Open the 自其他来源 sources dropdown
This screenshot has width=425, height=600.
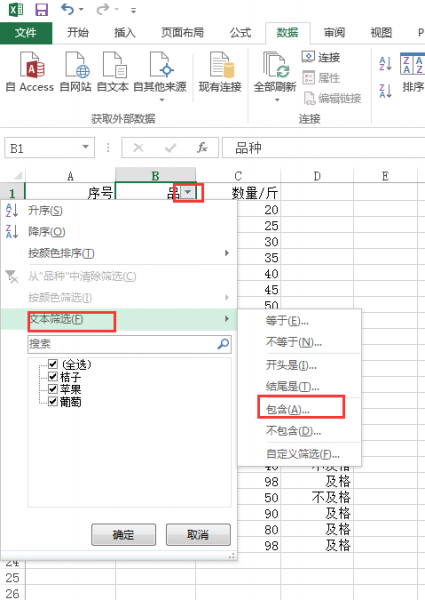click(160, 76)
